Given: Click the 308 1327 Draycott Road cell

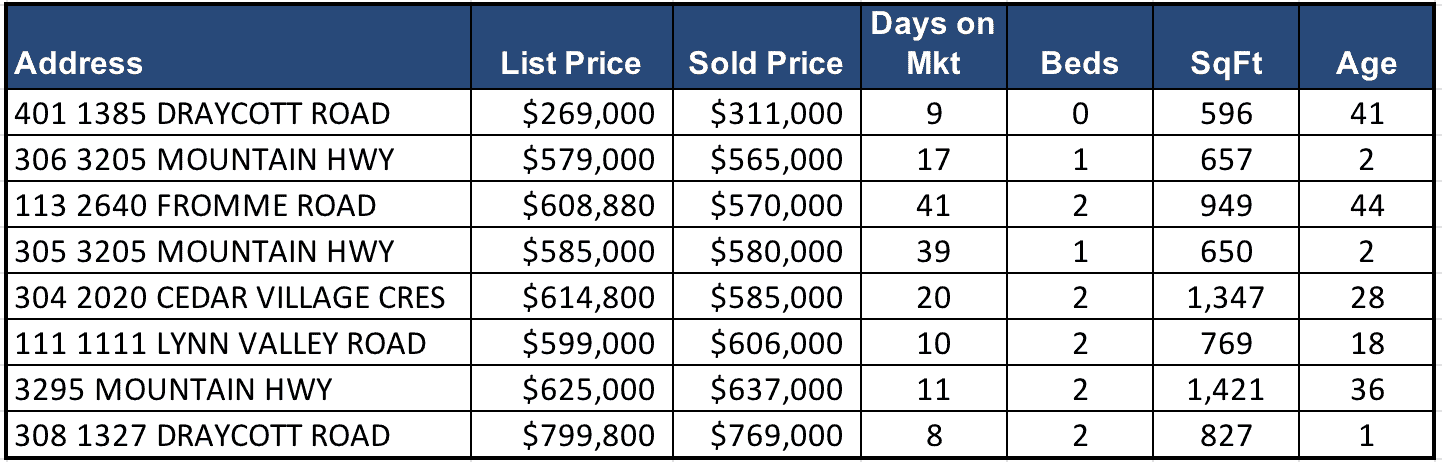Looking at the screenshot, I should 202,436.
